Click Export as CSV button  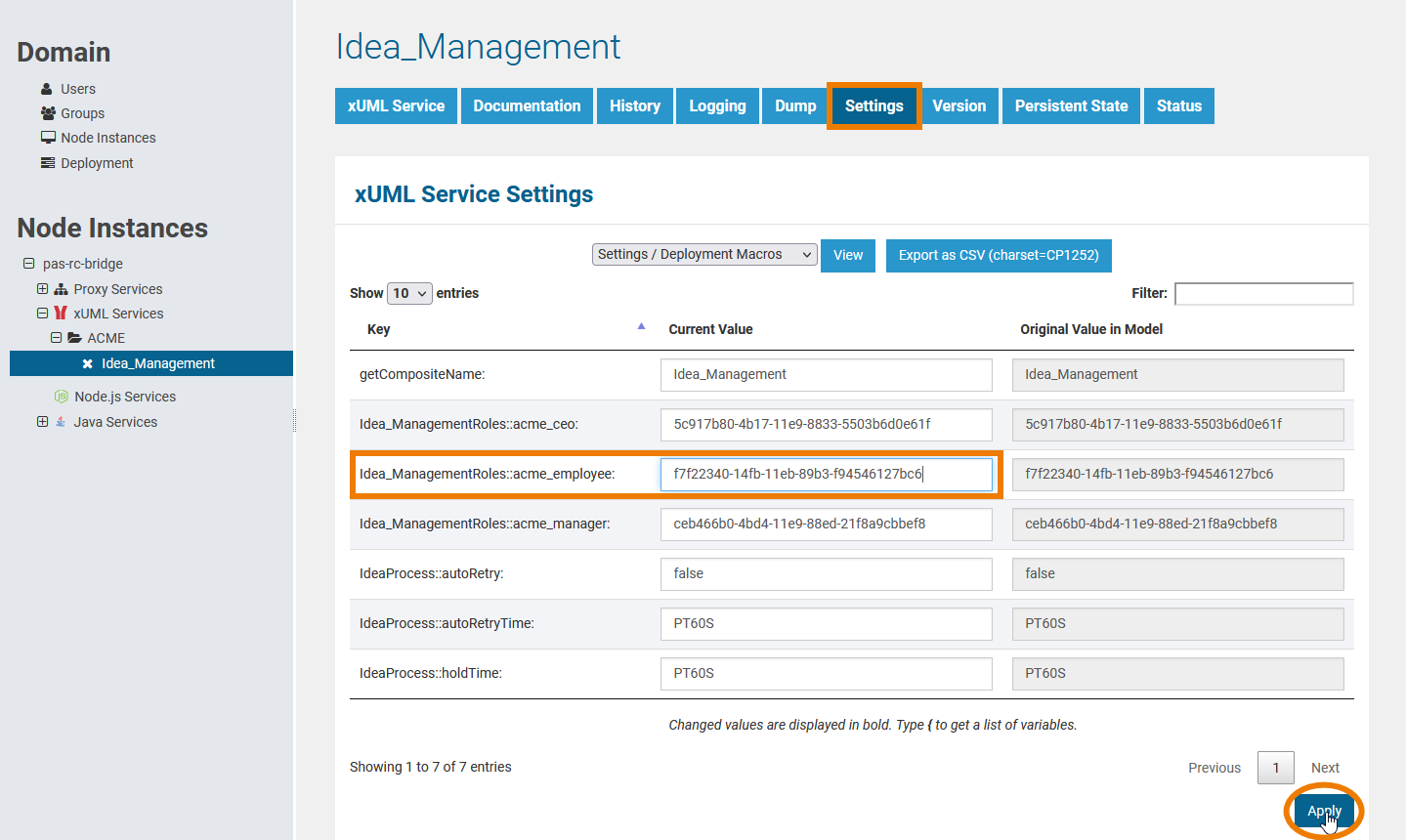(998, 255)
